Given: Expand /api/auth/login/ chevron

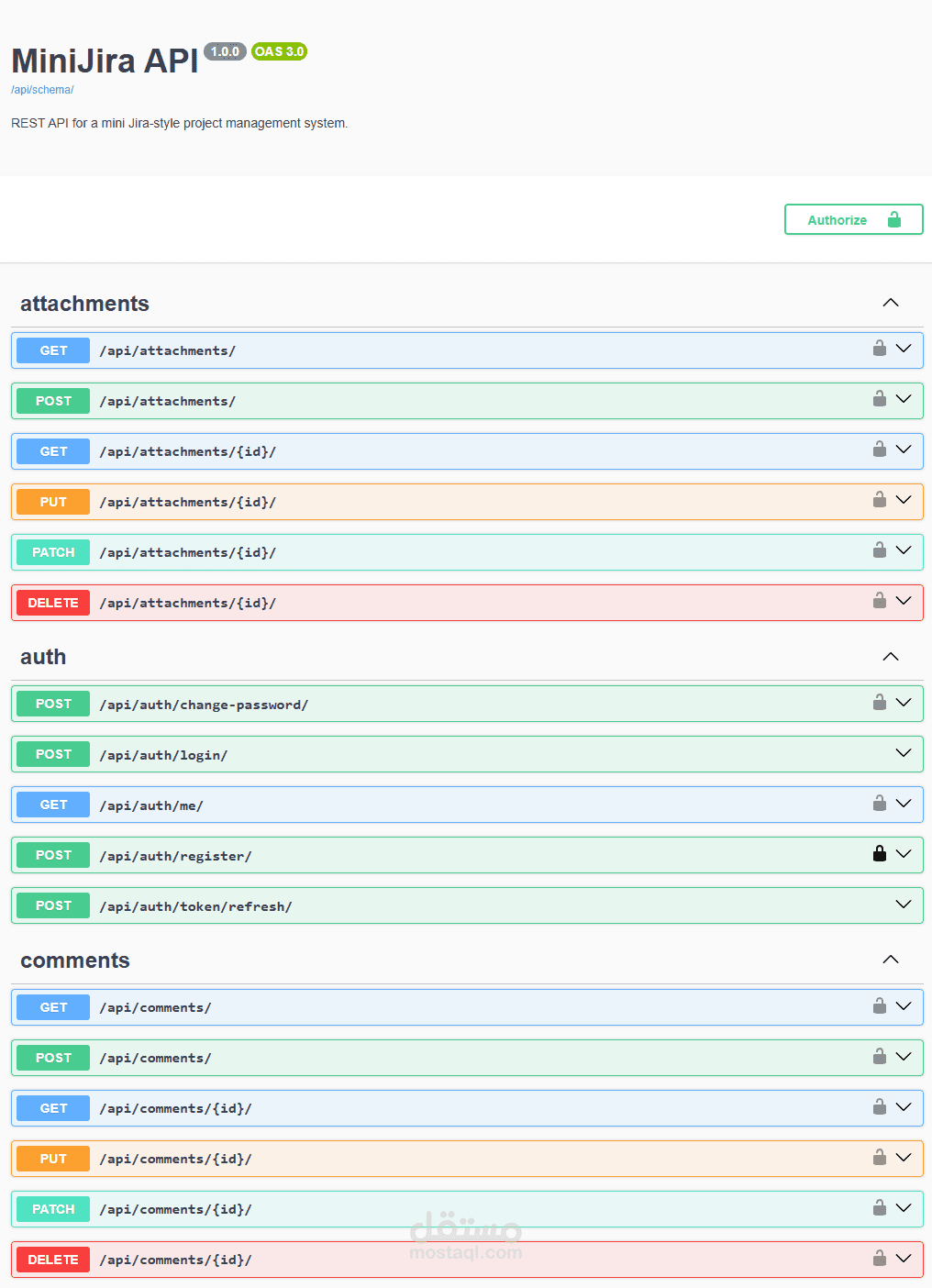Looking at the screenshot, I should click(904, 753).
